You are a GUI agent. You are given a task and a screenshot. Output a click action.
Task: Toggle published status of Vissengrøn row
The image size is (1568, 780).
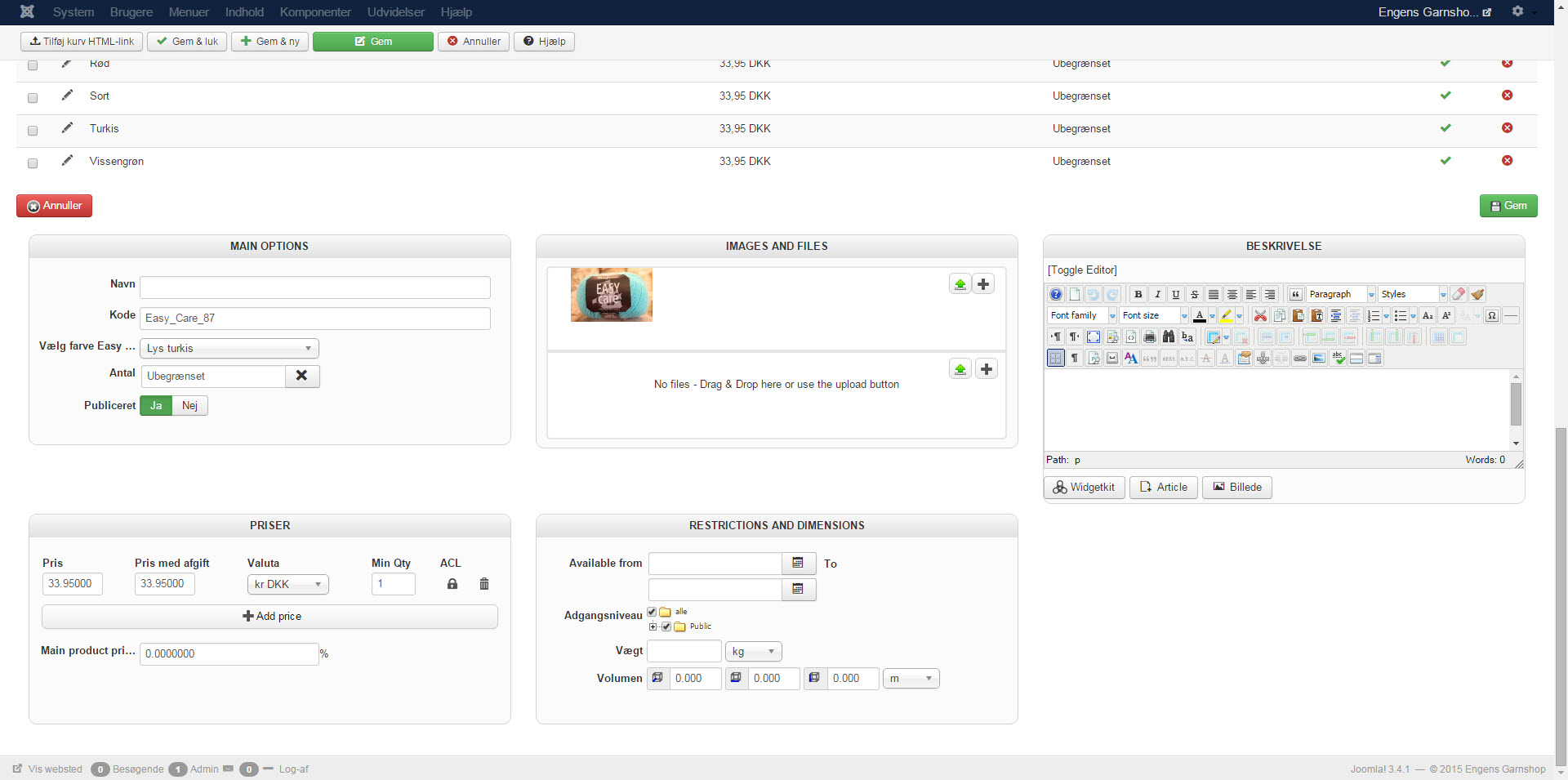(x=1445, y=161)
